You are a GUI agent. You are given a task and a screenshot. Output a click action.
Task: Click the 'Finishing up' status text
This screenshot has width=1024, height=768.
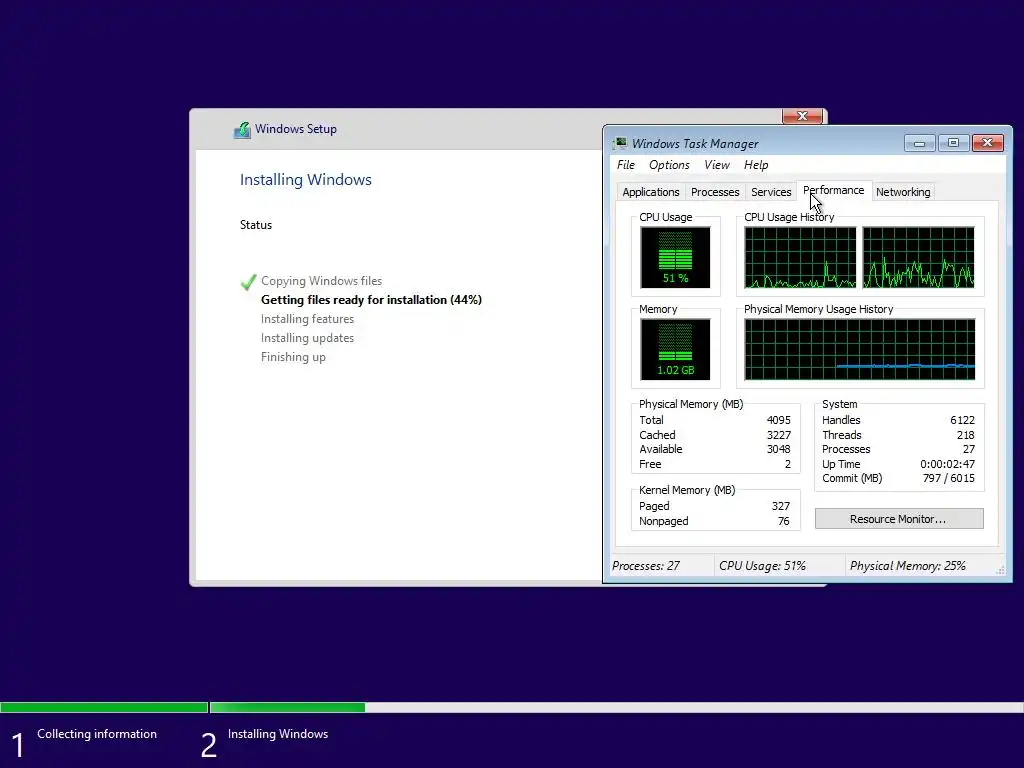[293, 357]
